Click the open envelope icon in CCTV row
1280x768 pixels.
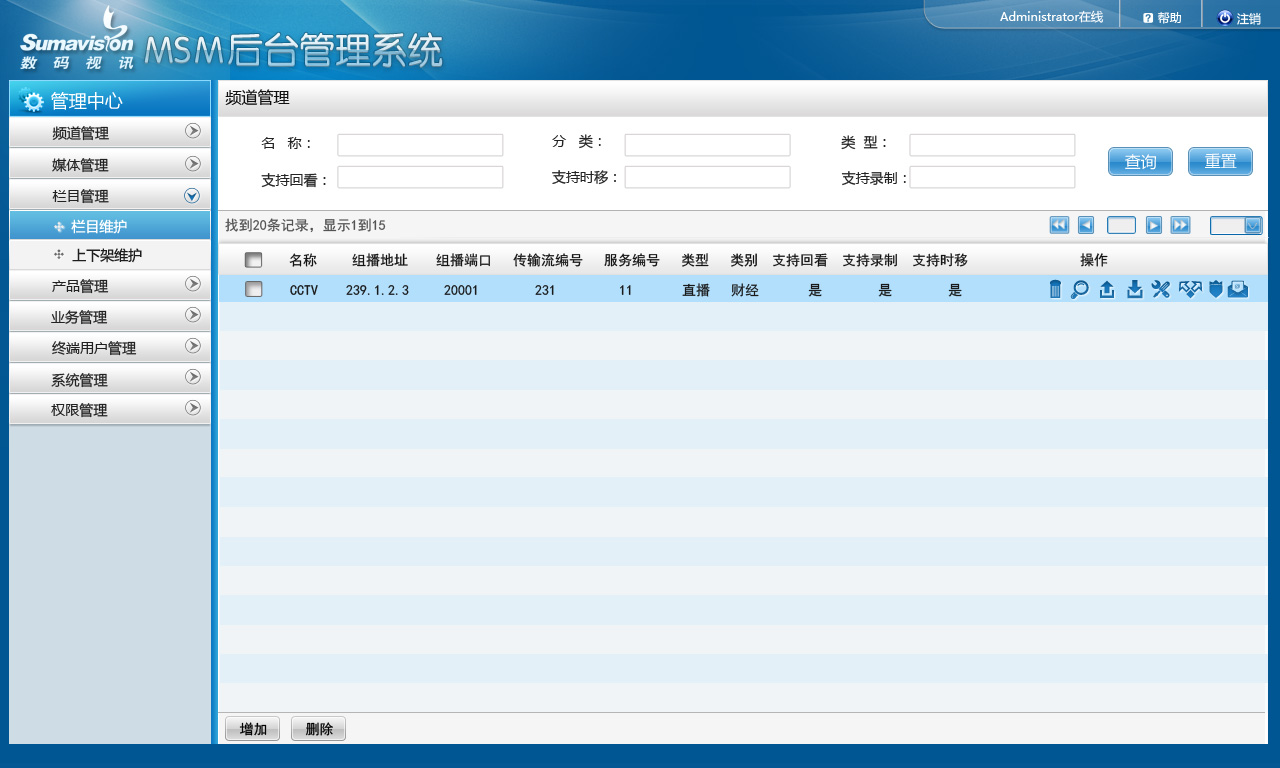click(x=1238, y=289)
